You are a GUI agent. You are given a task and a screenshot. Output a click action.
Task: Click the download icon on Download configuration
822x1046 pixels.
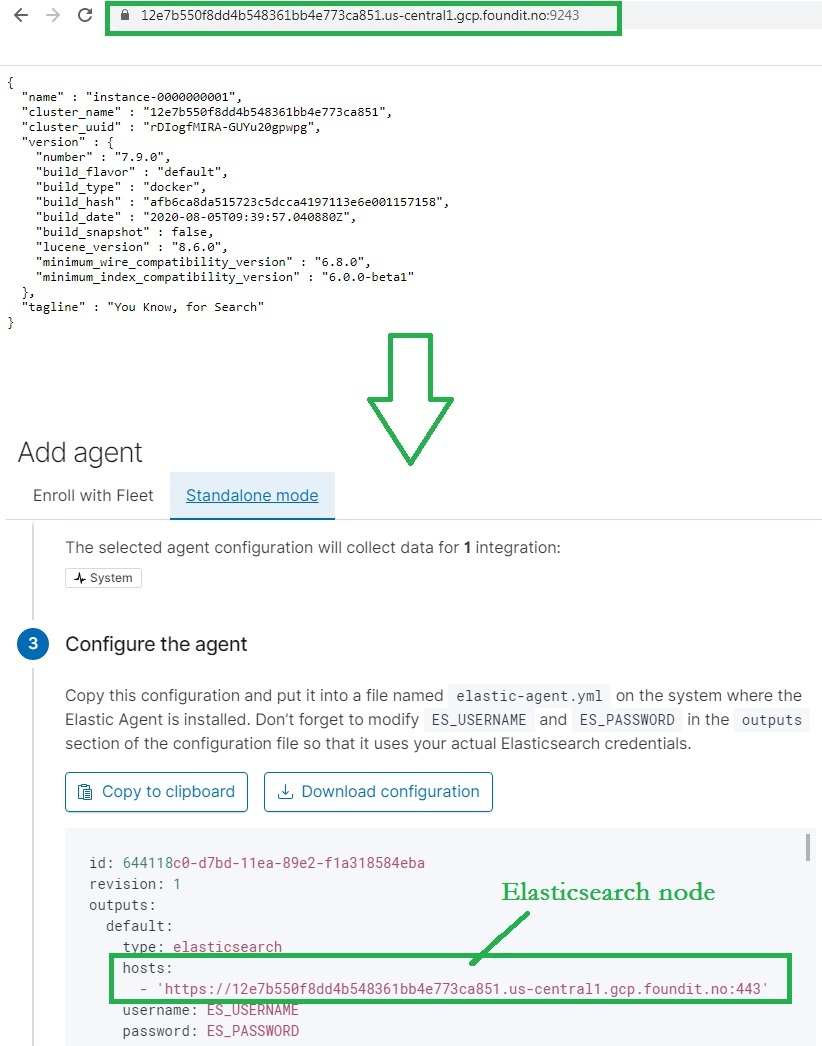coord(285,792)
